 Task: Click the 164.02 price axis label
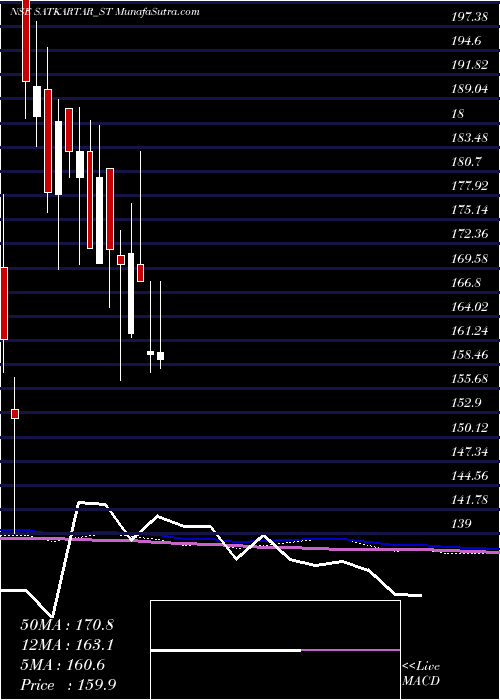(x=469, y=307)
